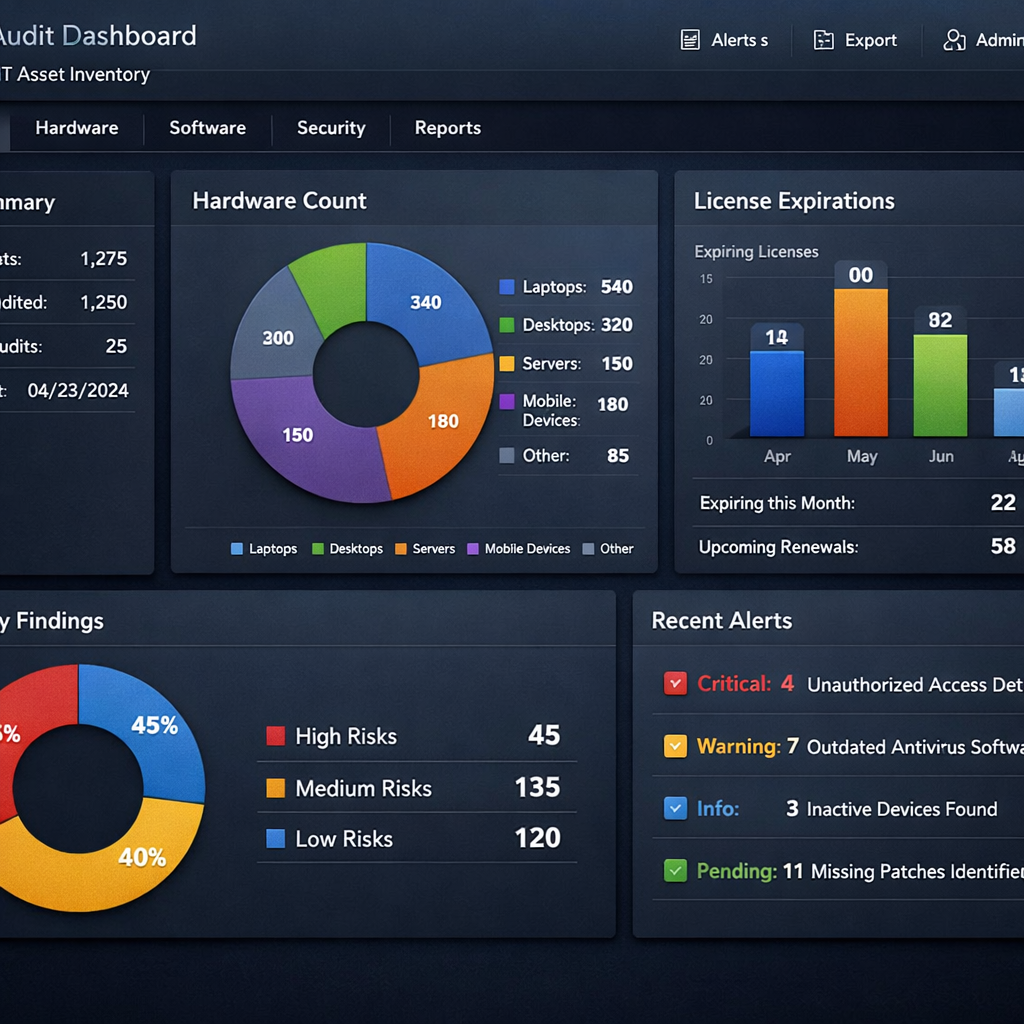This screenshot has width=1024, height=1024.
Task: Click the 'Expiring Licenses' chart label
Action: pos(756,251)
